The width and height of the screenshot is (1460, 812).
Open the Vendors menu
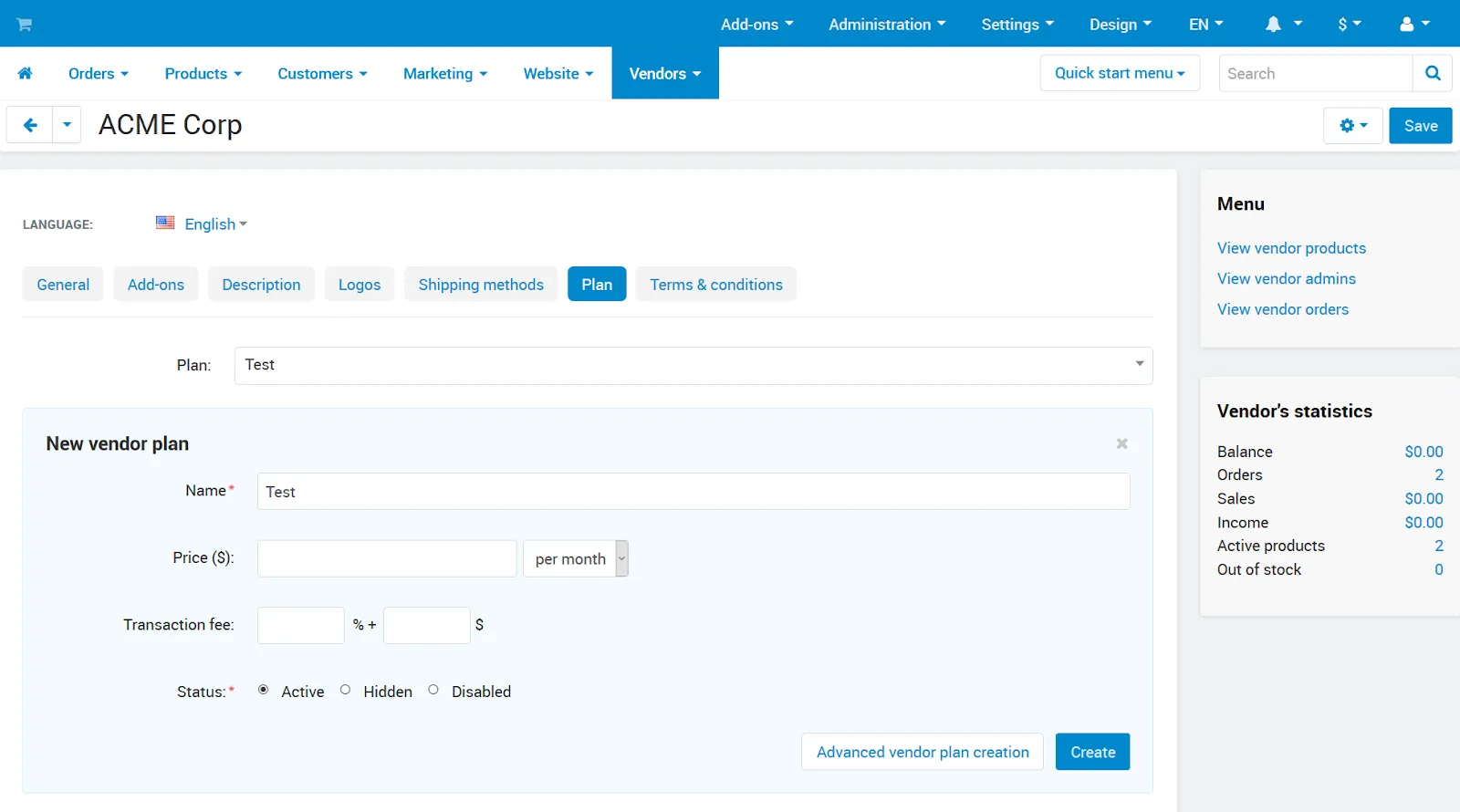pyautogui.click(x=665, y=73)
